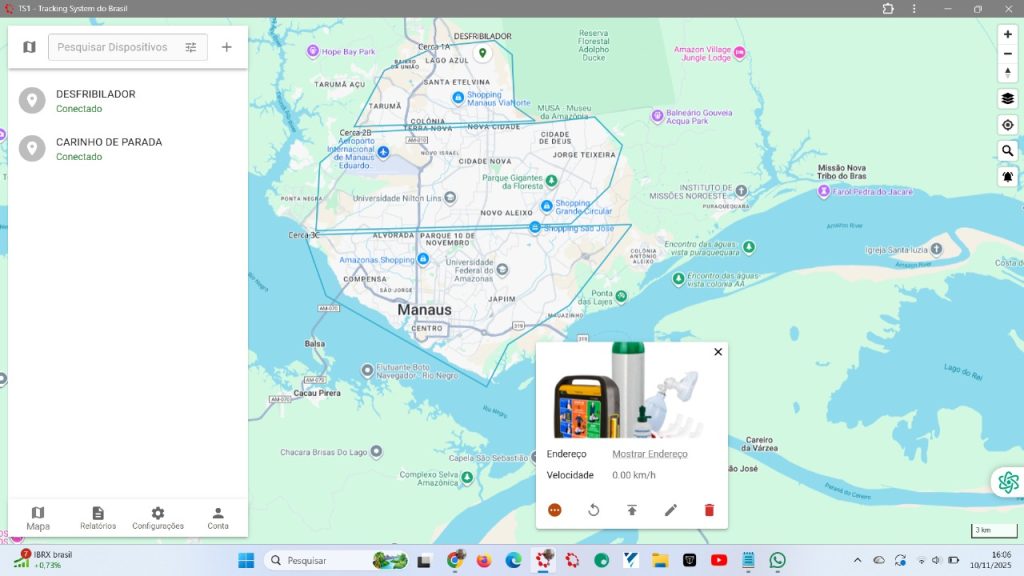Switch to the Configurações tab

tap(158, 518)
